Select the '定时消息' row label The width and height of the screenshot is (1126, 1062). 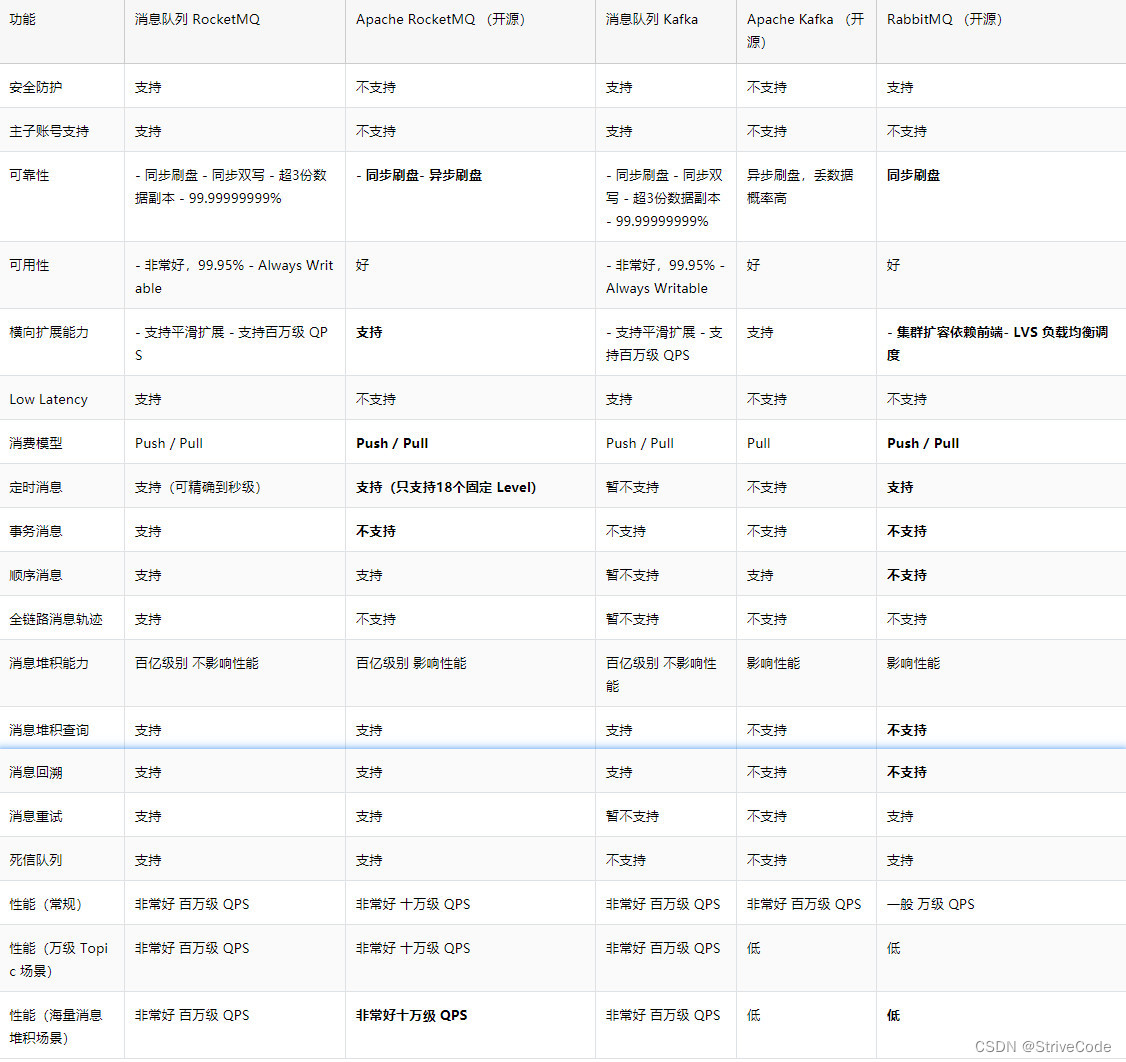pos(36,487)
